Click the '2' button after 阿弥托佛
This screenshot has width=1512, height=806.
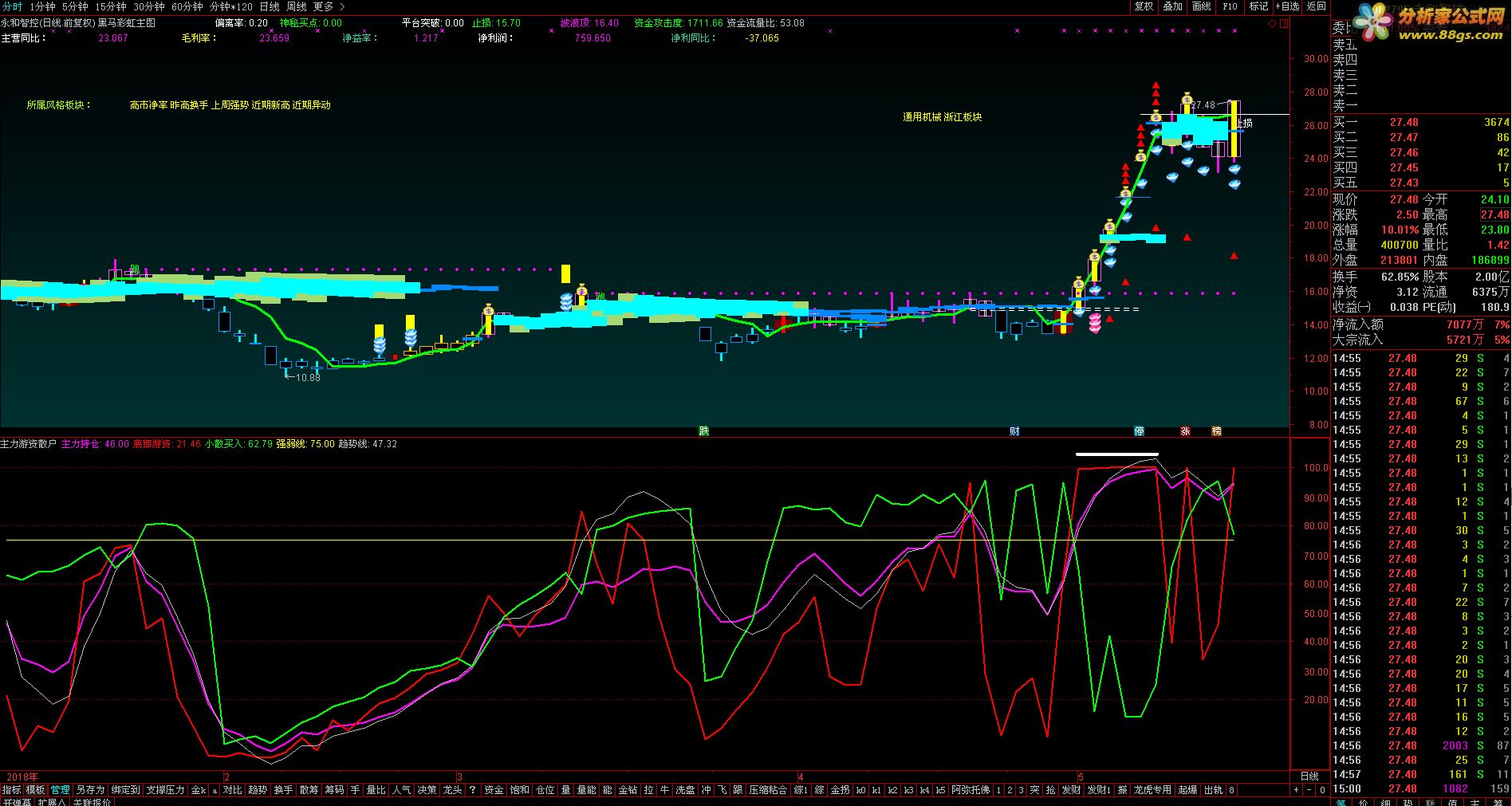coord(1010,790)
